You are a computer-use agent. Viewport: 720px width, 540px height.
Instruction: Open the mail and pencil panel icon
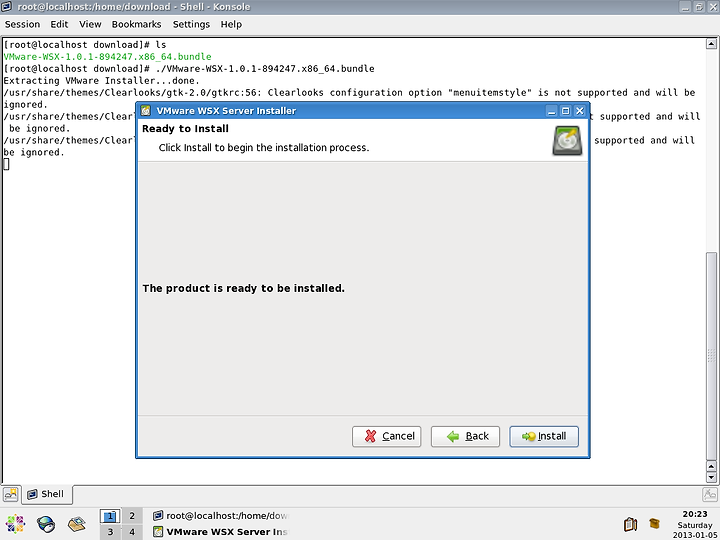(x=77, y=524)
